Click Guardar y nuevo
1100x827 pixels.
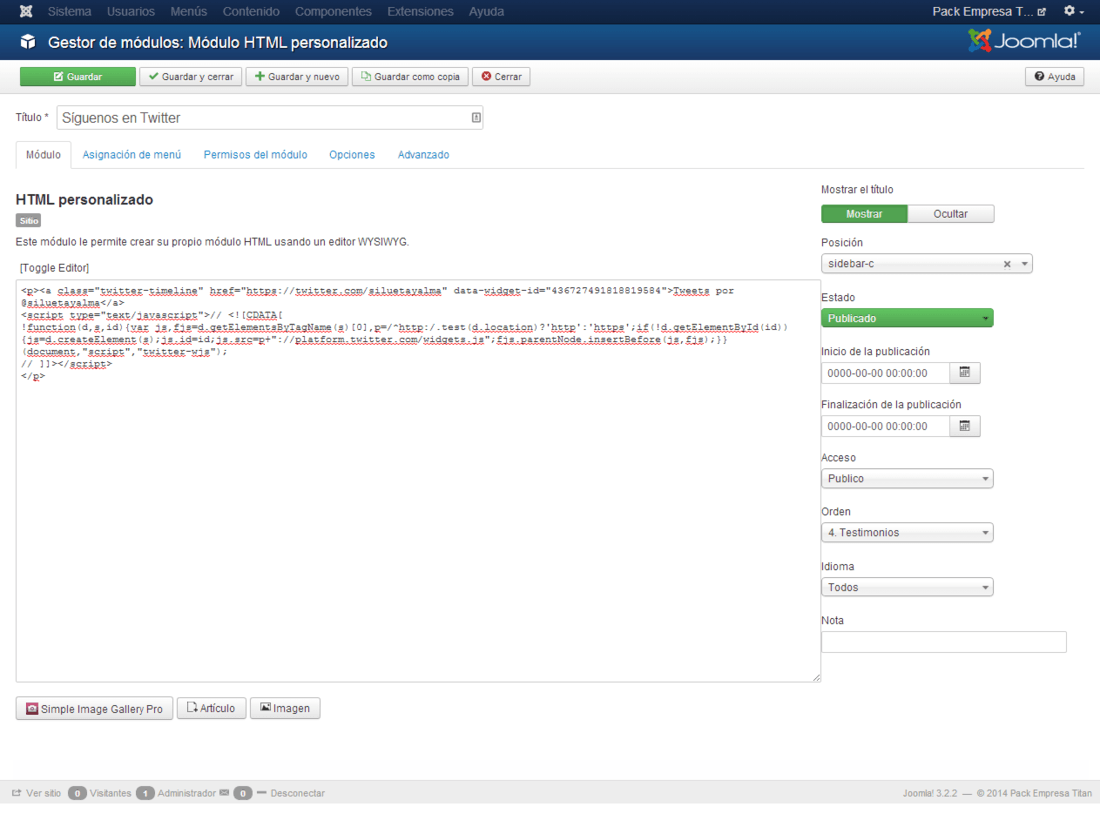point(297,76)
